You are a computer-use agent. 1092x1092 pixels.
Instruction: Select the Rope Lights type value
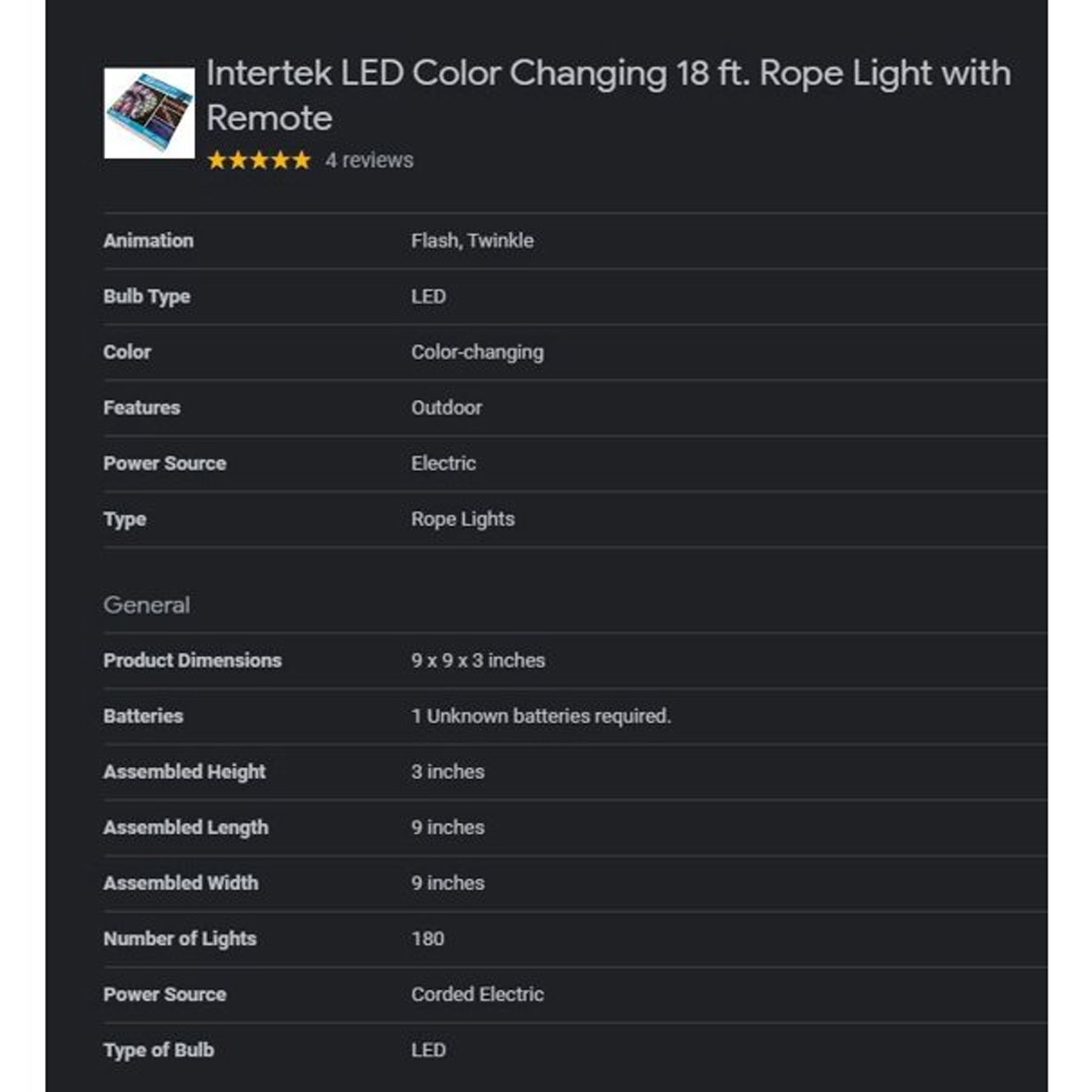pos(463,519)
